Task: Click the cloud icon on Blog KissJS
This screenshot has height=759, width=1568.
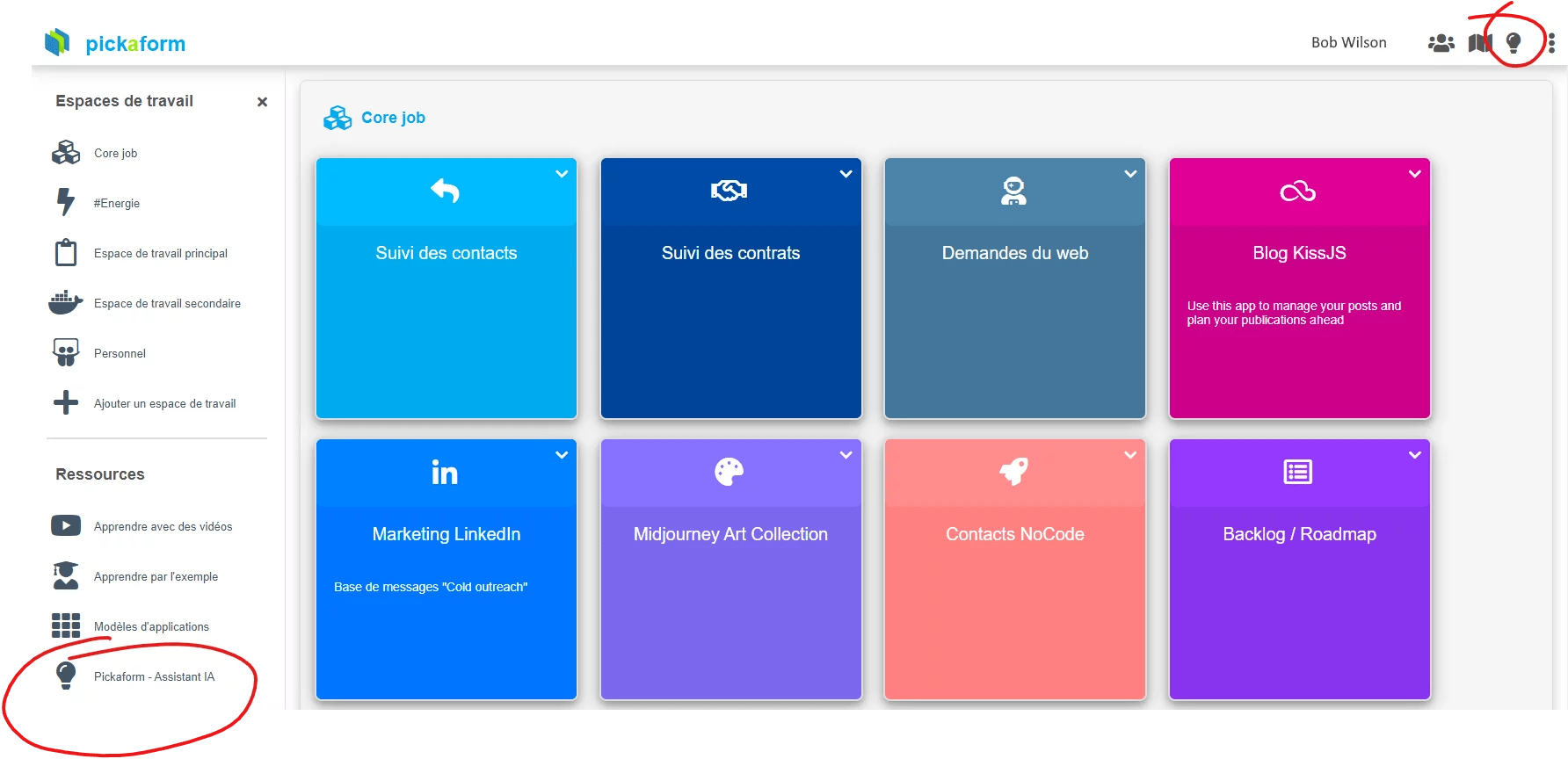Action: (x=1298, y=192)
